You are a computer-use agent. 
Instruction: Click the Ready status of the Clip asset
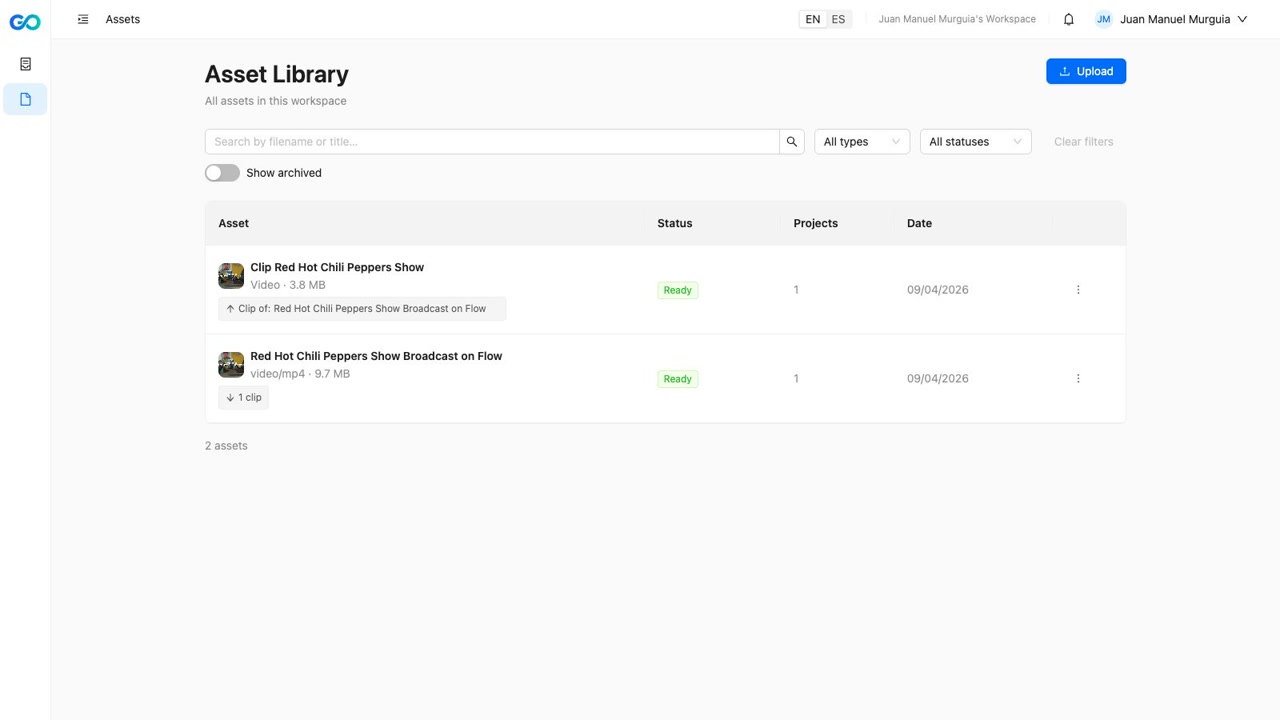[x=678, y=290]
